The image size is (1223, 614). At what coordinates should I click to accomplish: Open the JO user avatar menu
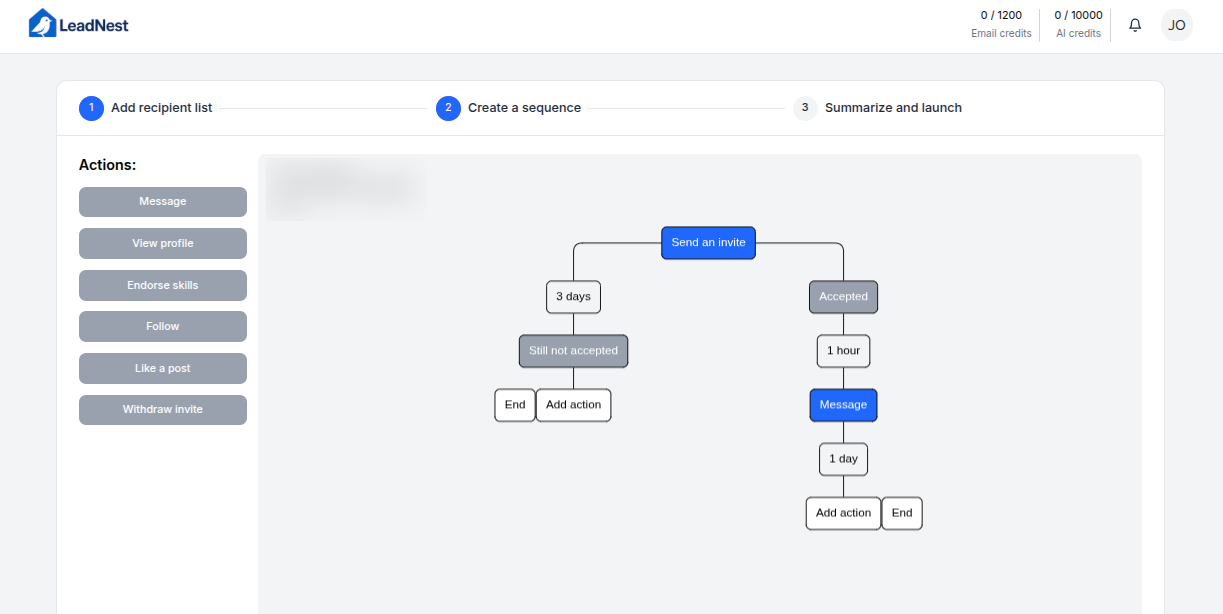point(1177,25)
